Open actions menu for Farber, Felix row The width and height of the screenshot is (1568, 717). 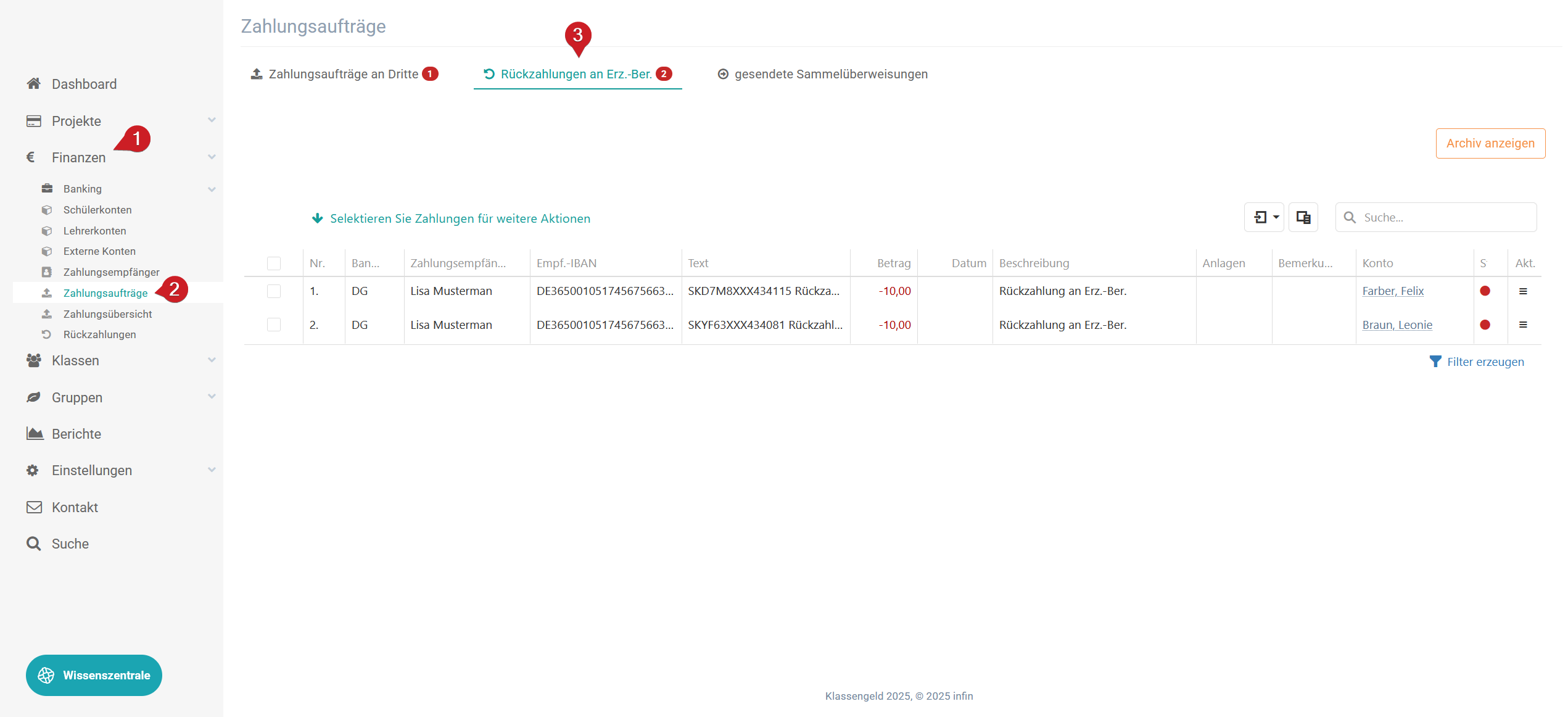tap(1522, 291)
